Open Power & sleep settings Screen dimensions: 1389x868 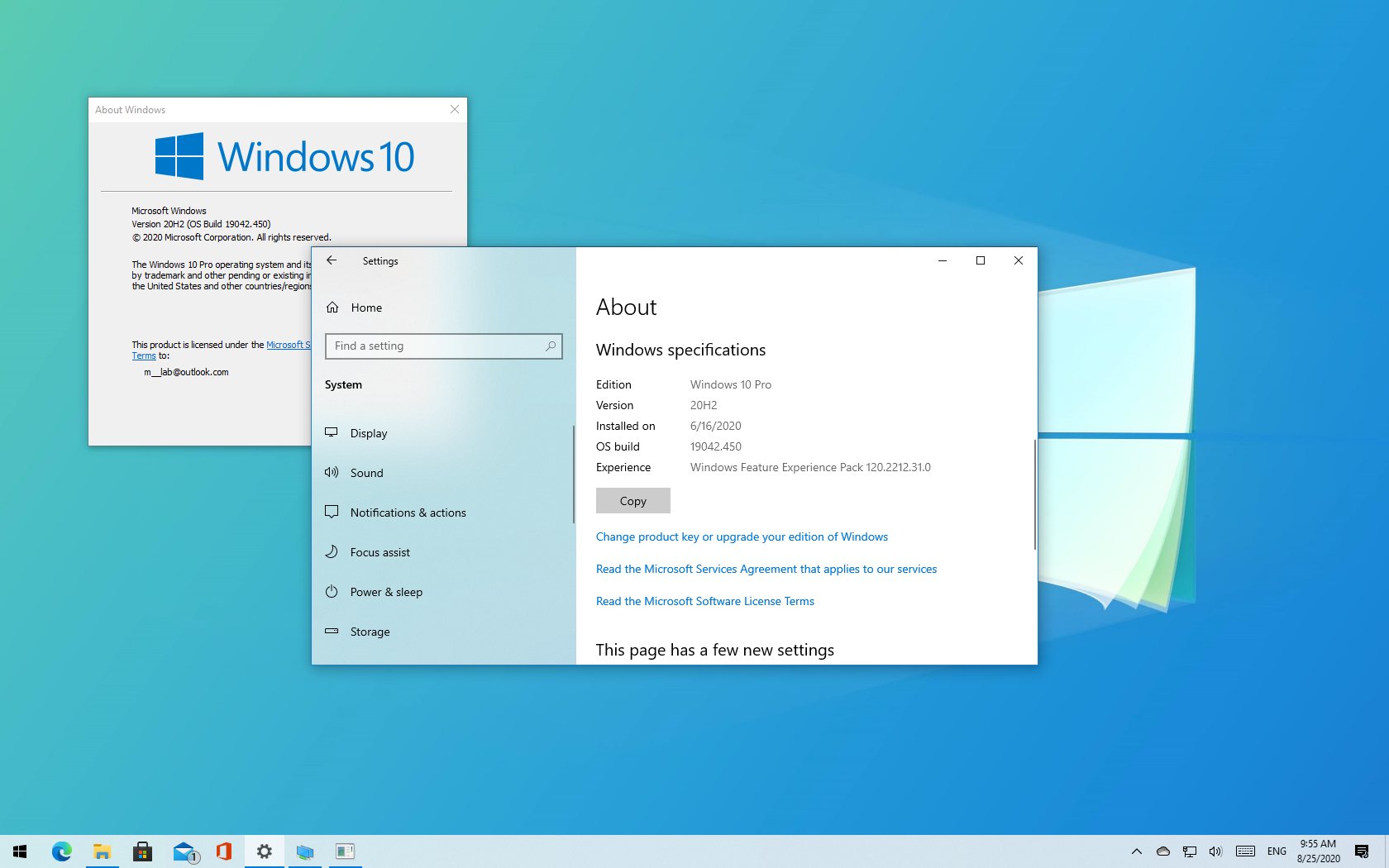coord(386,591)
